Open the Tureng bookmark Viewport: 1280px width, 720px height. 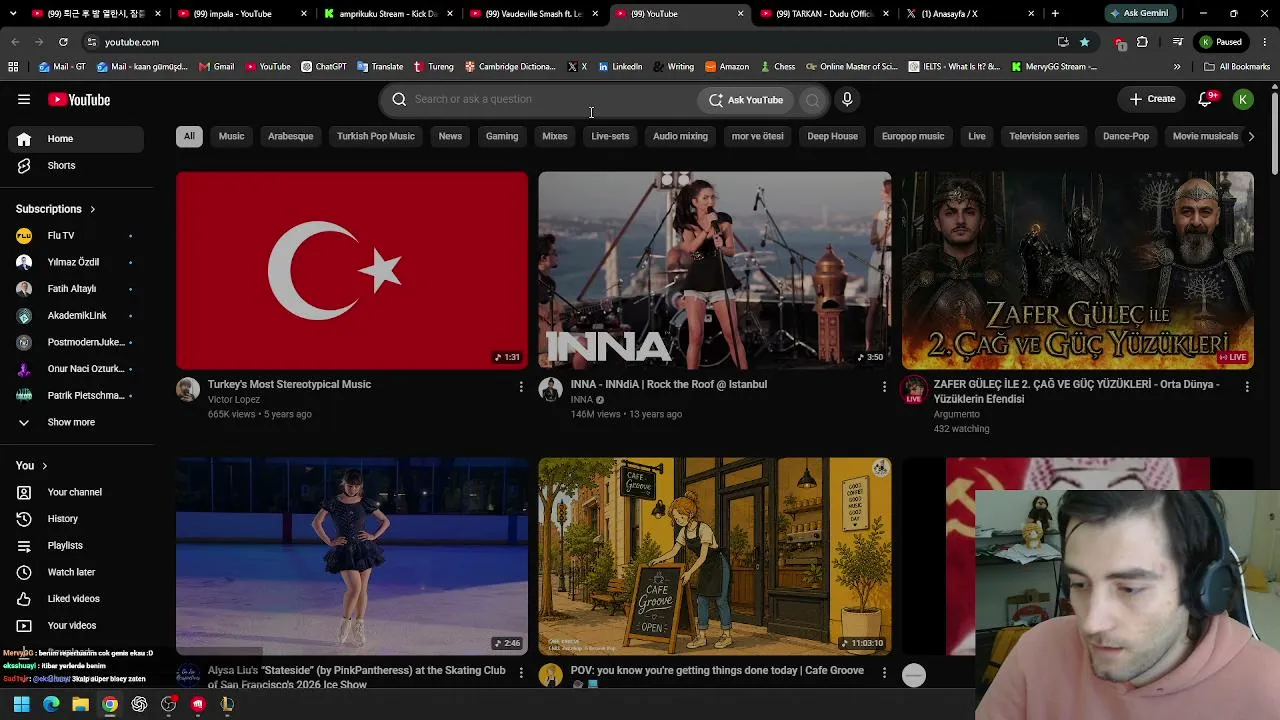point(433,67)
